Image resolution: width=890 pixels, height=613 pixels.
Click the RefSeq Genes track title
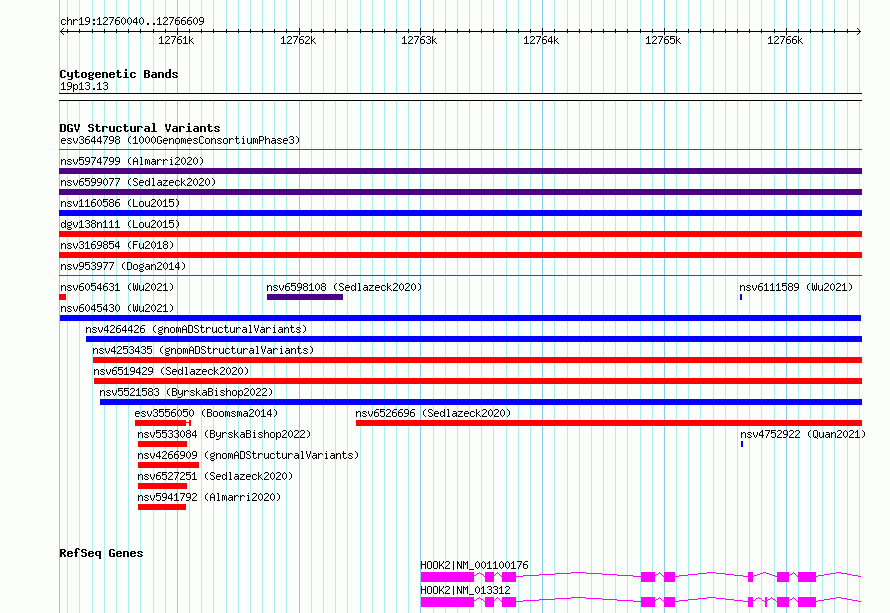click(x=101, y=553)
